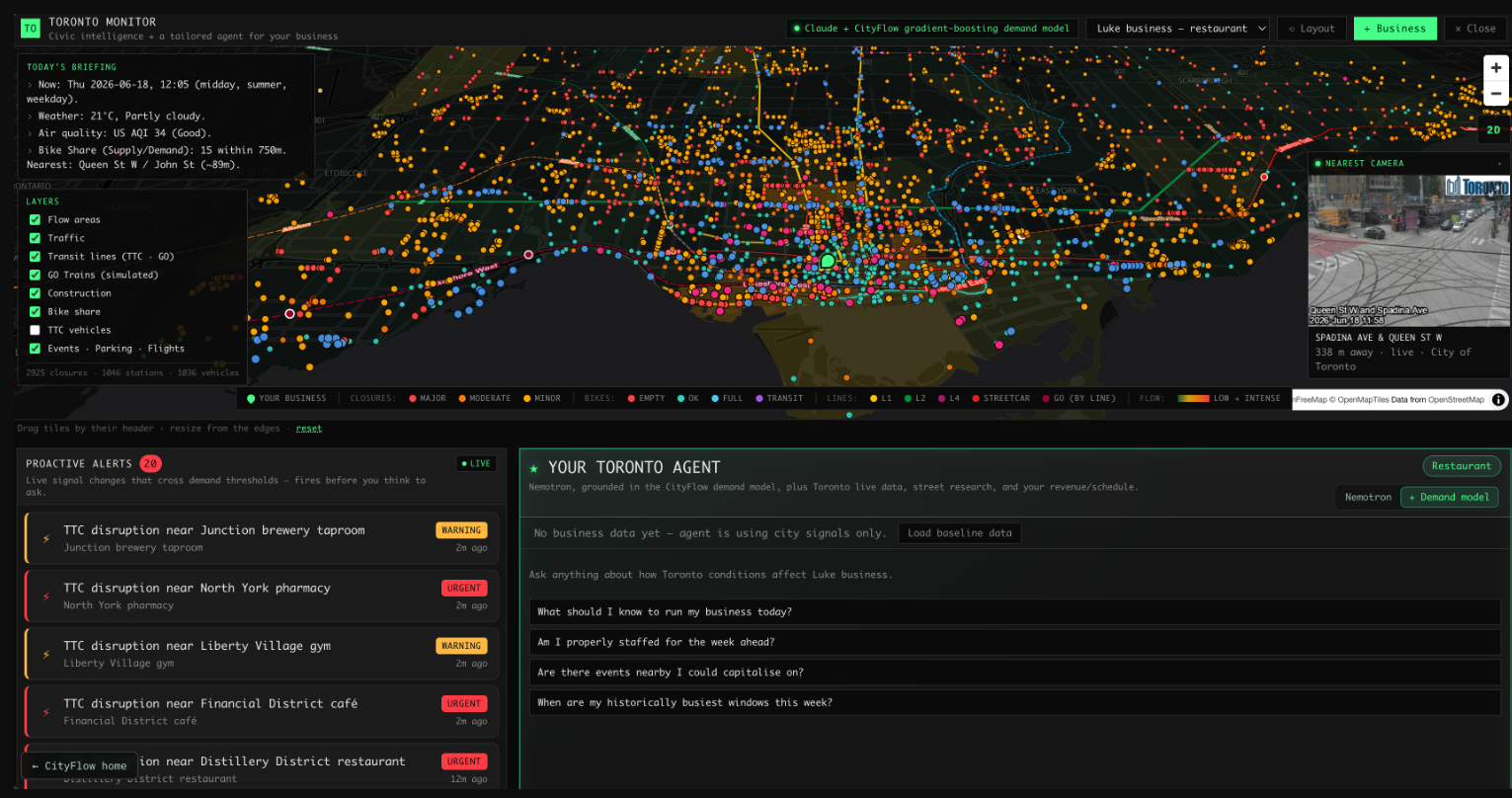Open the Luke business – restaurant dropdown
The height and width of the screenshot is (798, 1512).
(x=1177, y=29)
